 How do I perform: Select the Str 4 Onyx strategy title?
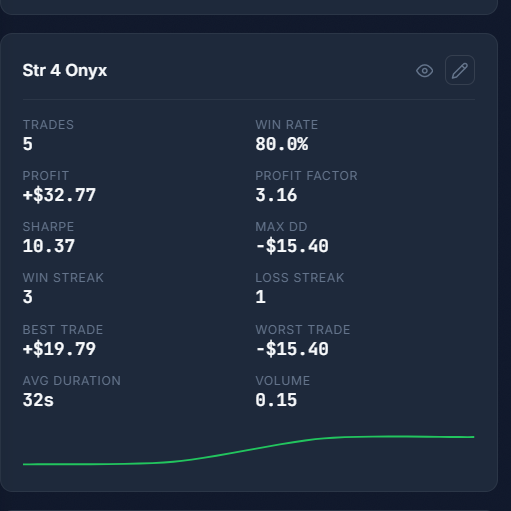pyautogui.click(x=65, y=71)
